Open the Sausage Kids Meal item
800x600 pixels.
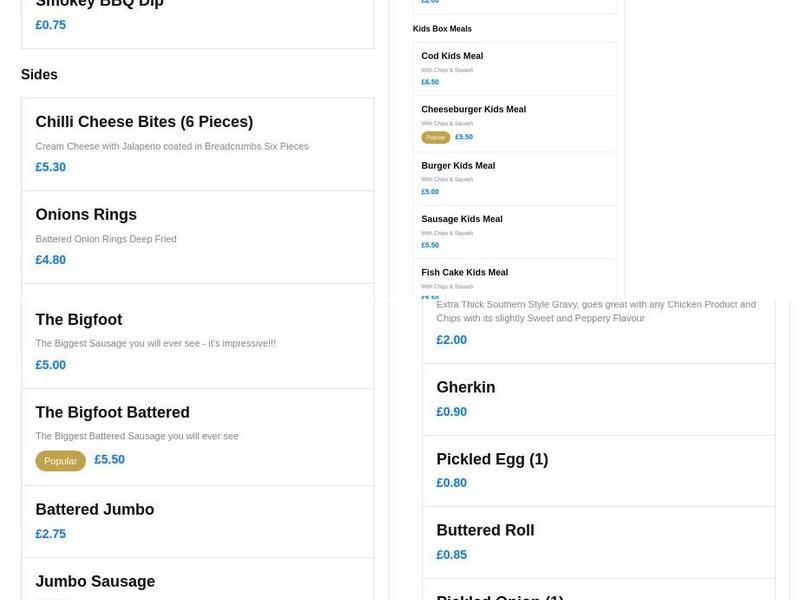(x=462, y=220)
